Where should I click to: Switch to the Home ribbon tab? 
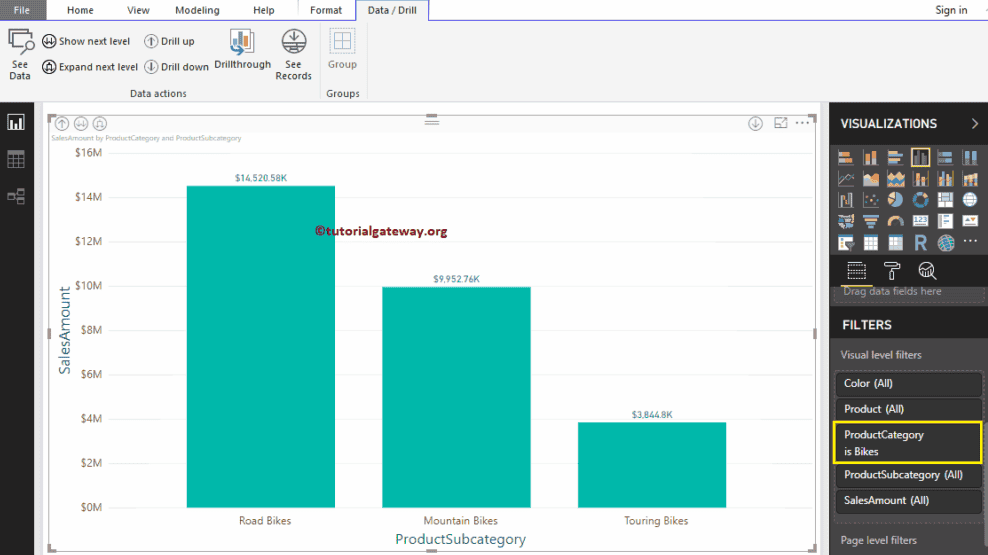pyautogui.click(x=80, y=10)
